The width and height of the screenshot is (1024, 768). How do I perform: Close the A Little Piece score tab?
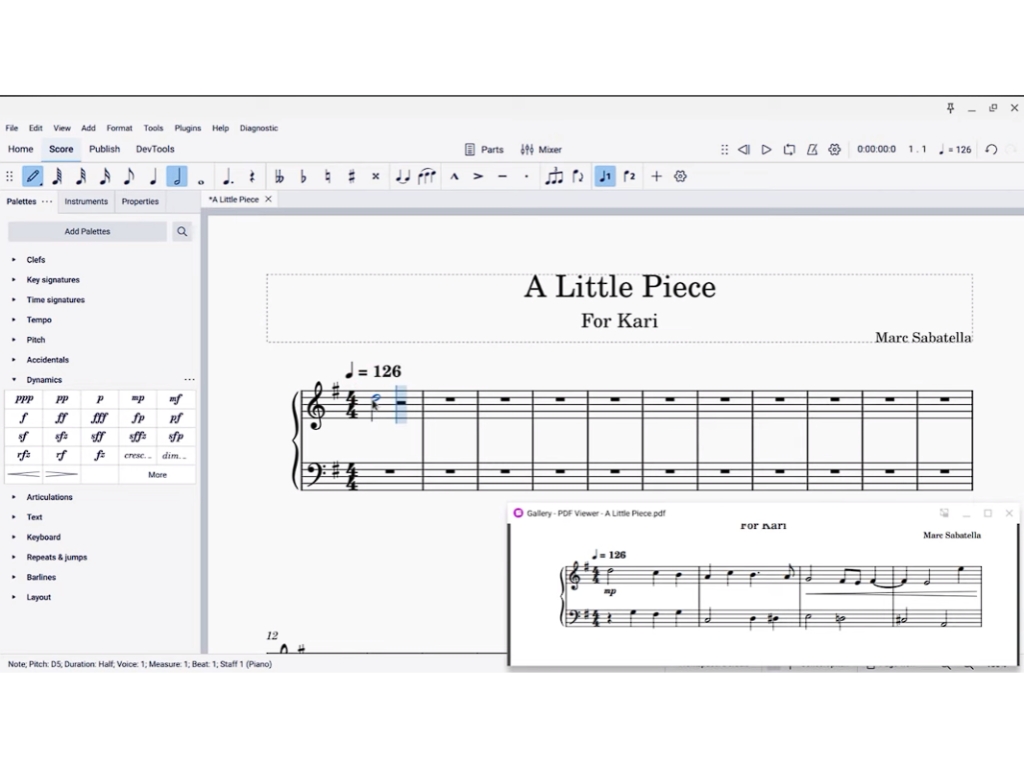point(268,200)
